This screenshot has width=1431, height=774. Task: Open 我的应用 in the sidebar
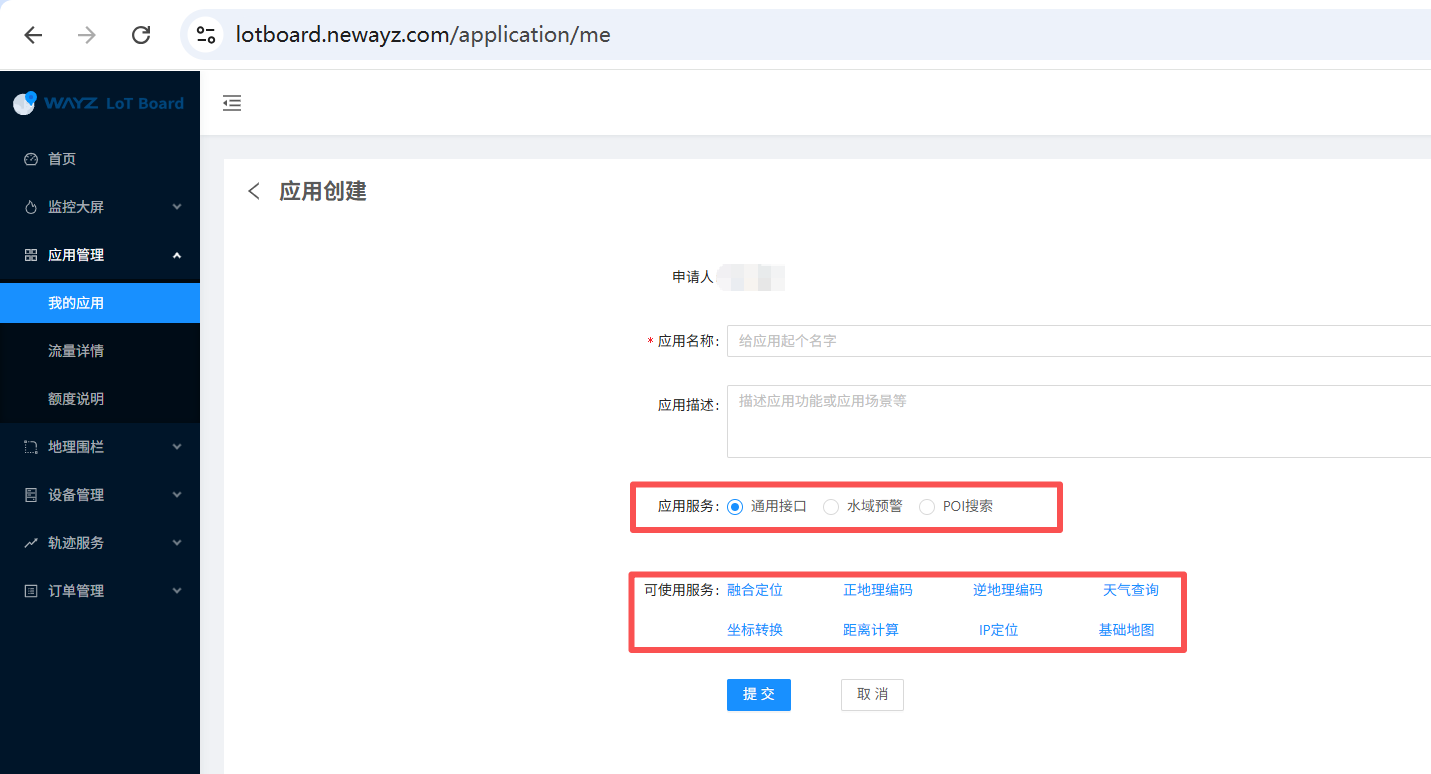[x=100, y=303]
